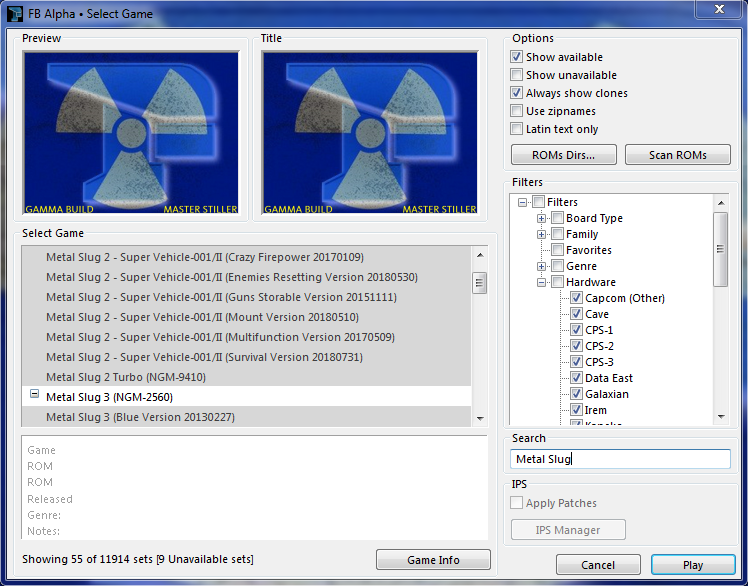Select Metal Slug 2 Turbo (NGM-9410)

[246, 377]
